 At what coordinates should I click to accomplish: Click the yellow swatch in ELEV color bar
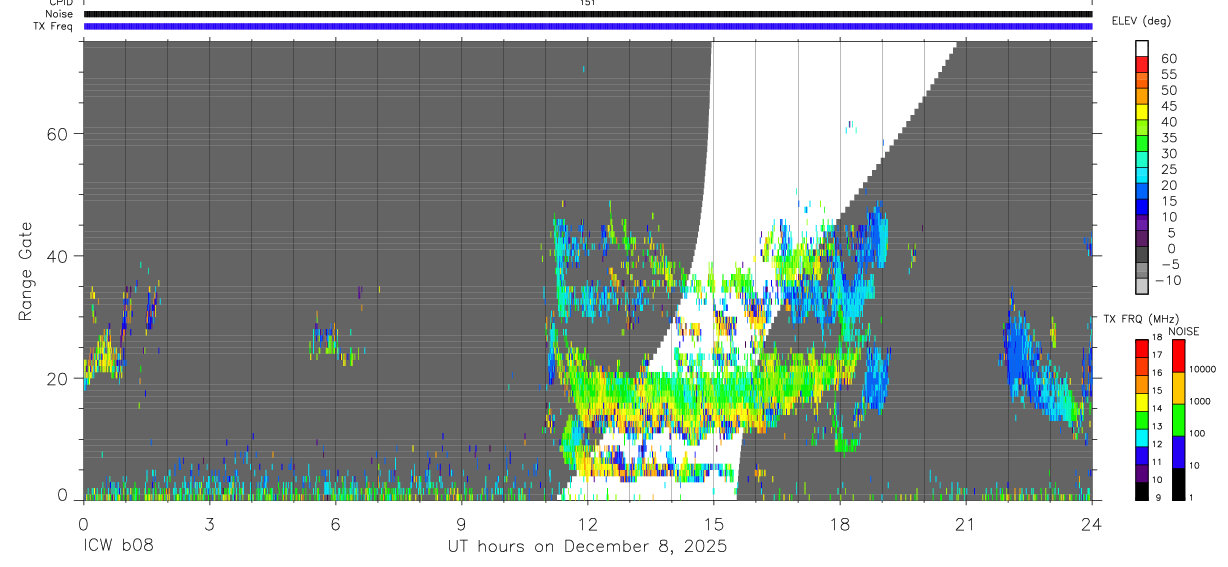coord(1141,113)
